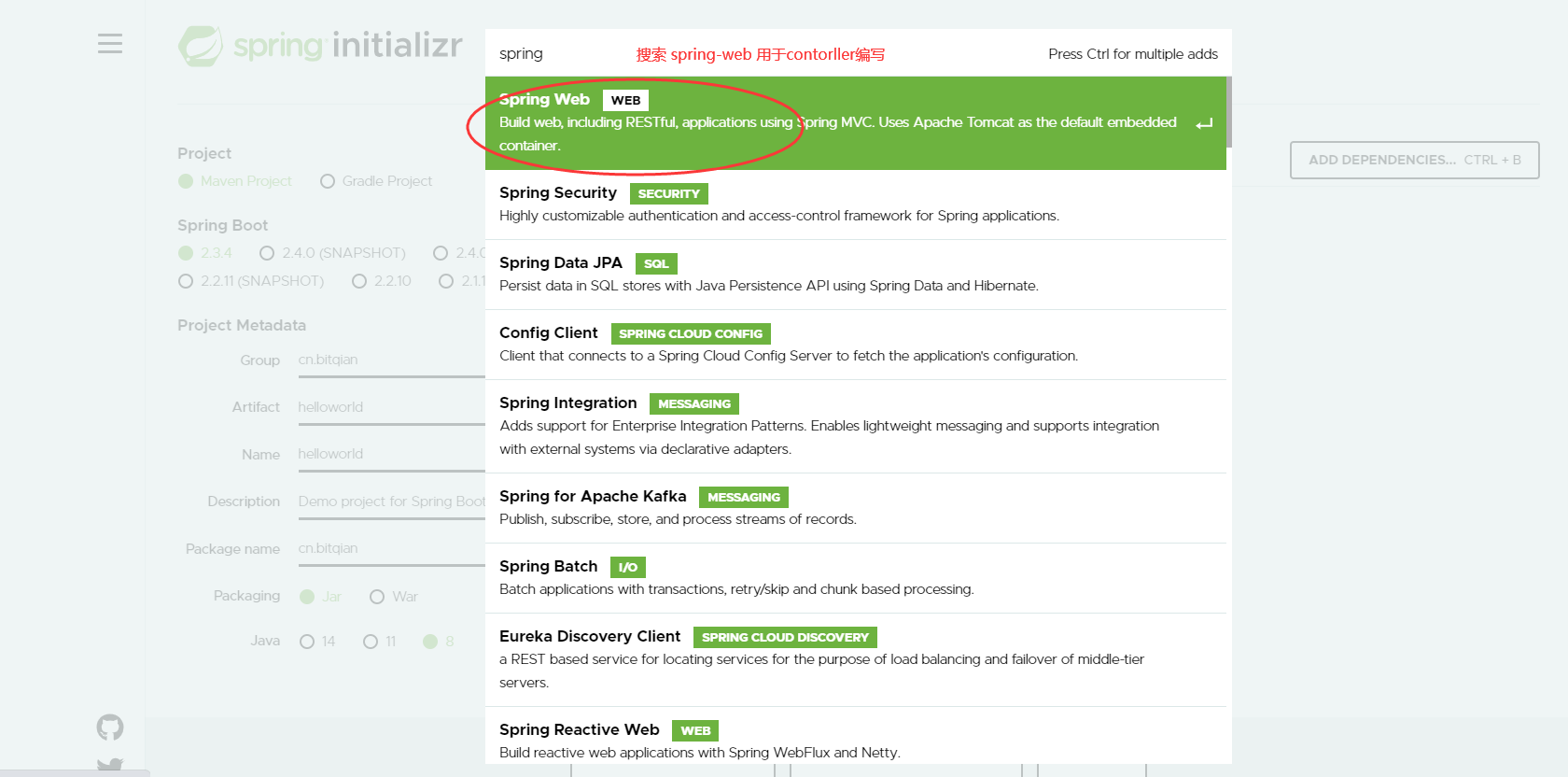1568x777 pixels.
Task: Click 'Press Ctrl for multiple adds' hint
Action: tap(1133, 54)
